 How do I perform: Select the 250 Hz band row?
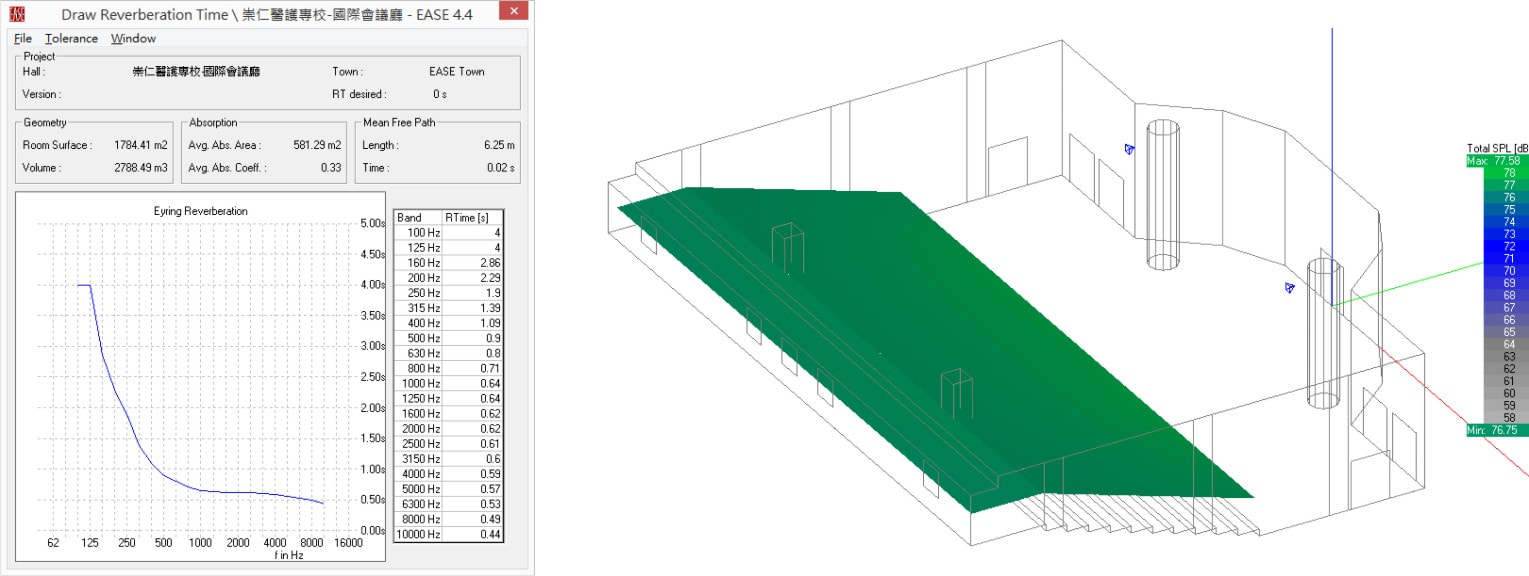449,292
